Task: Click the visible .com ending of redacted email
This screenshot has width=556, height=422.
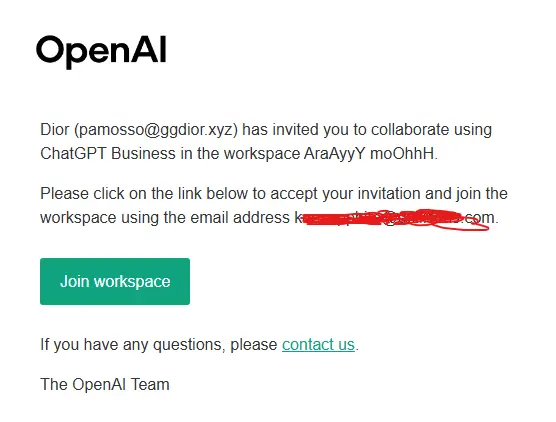Action: pos(479,217)
